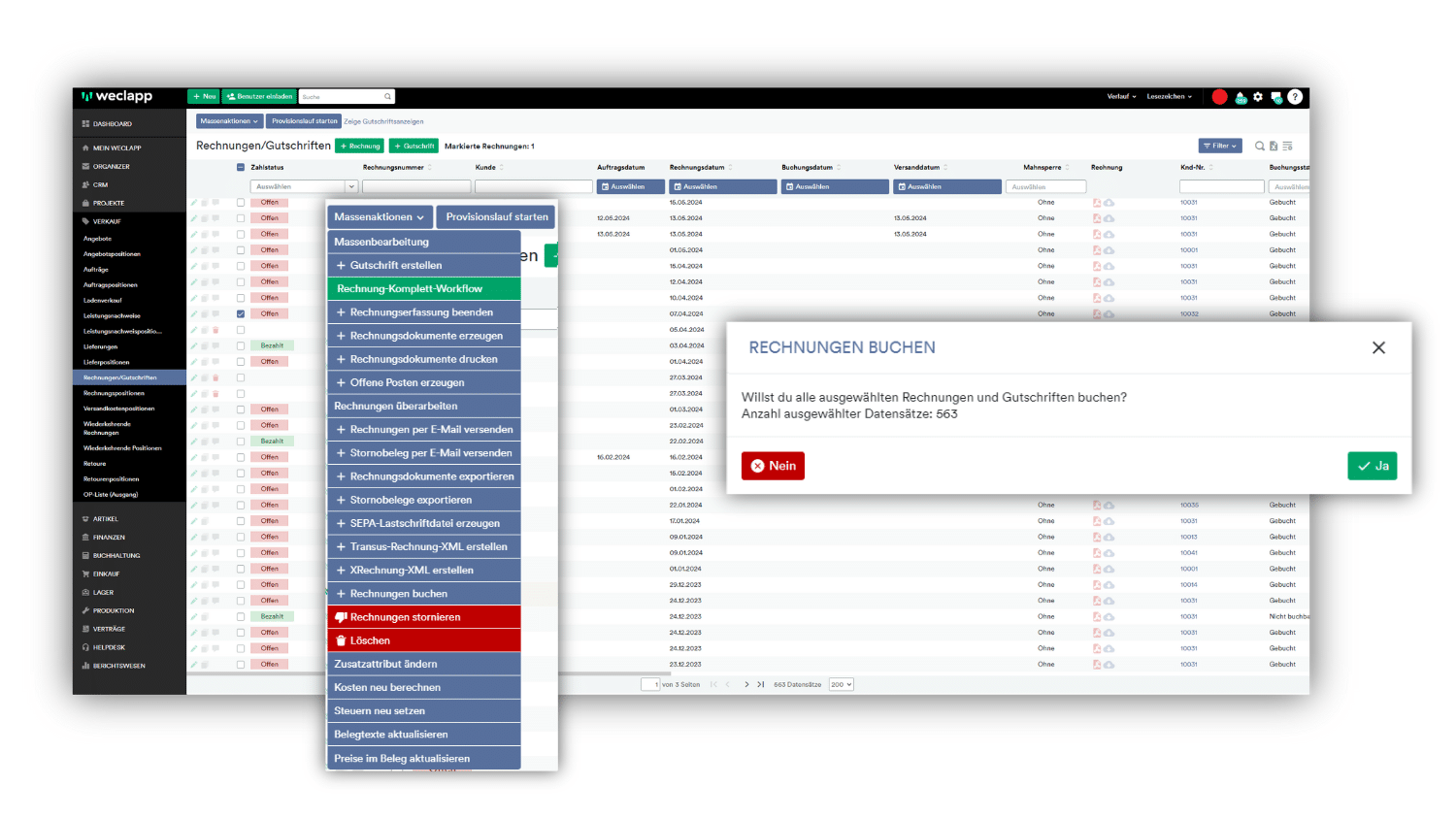This screenshot has width=1456, height=819.
Task: Click the Excel export icon beside Filter
Action: coord(1274,147)
